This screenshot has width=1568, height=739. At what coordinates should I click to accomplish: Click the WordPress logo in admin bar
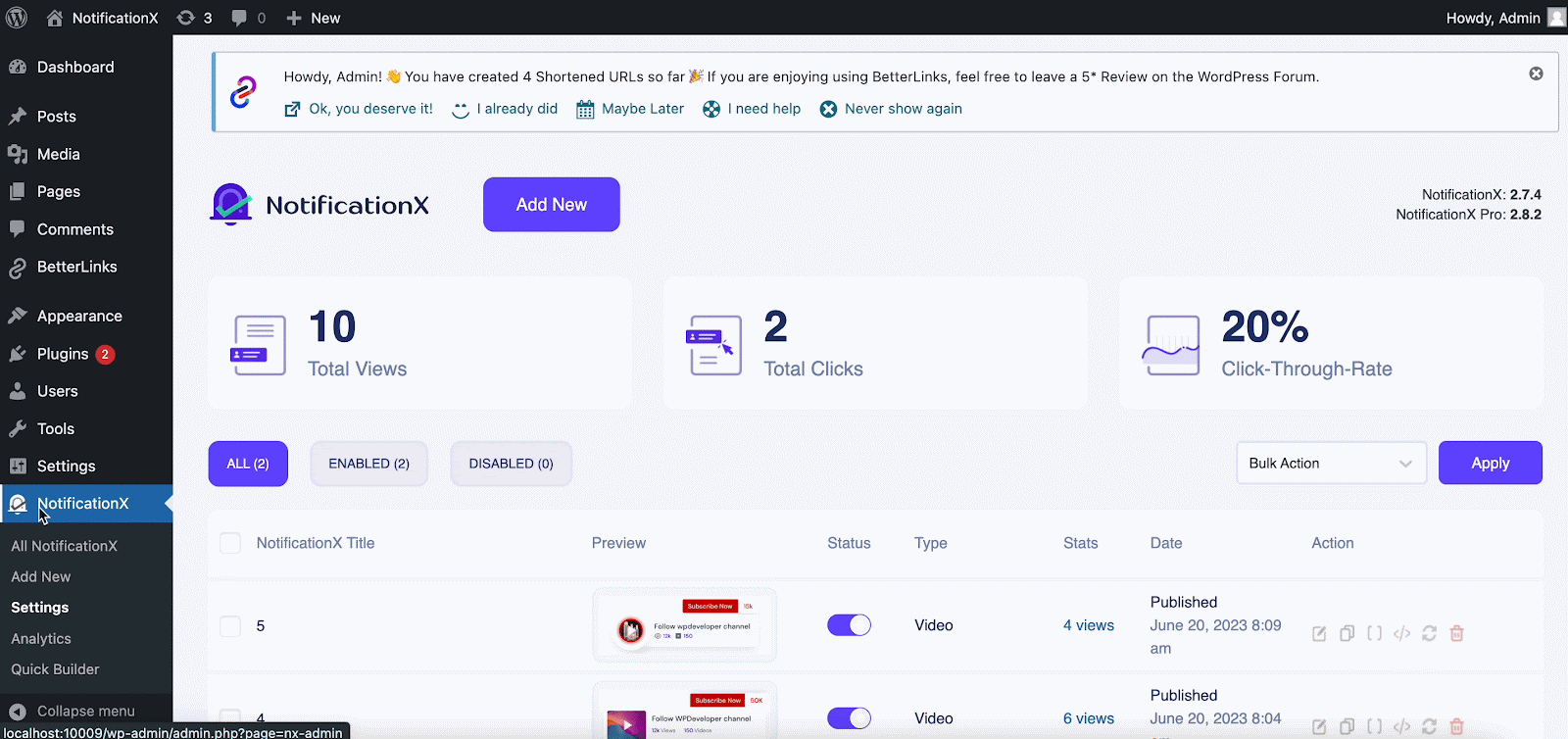17,18
